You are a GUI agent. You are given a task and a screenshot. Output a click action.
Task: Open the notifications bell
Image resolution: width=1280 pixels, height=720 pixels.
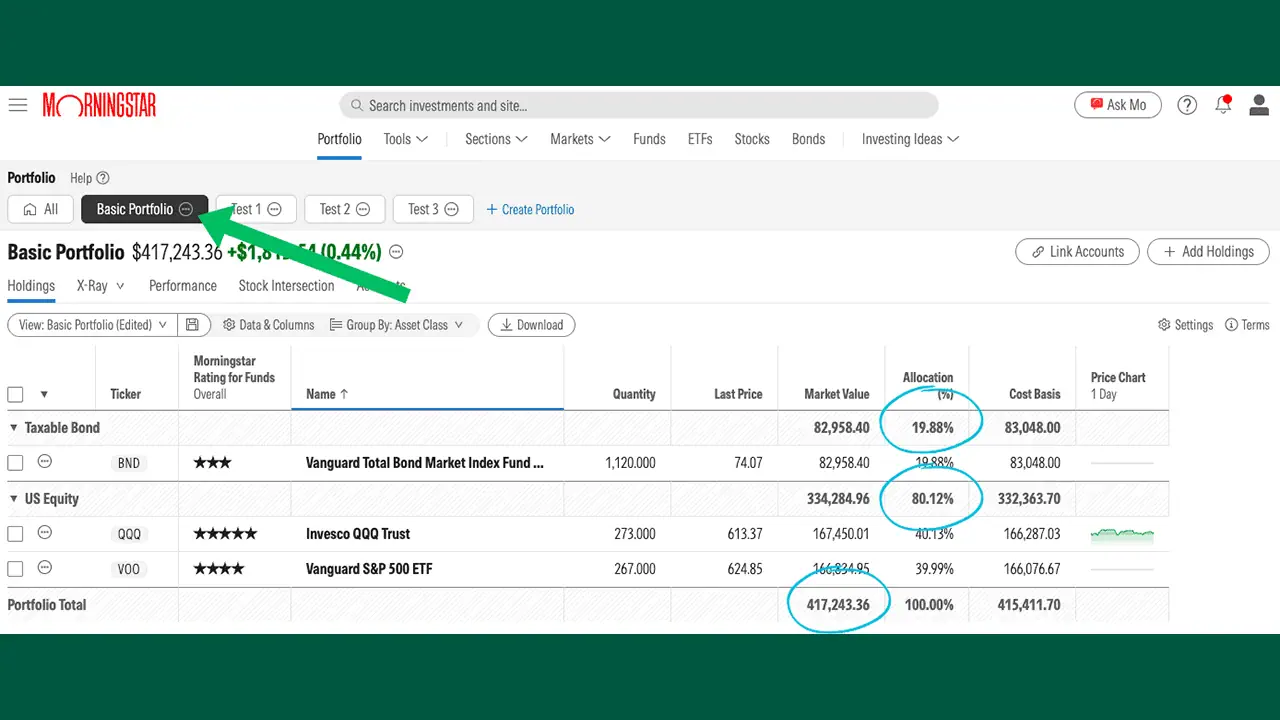(x=1223, y=104)
